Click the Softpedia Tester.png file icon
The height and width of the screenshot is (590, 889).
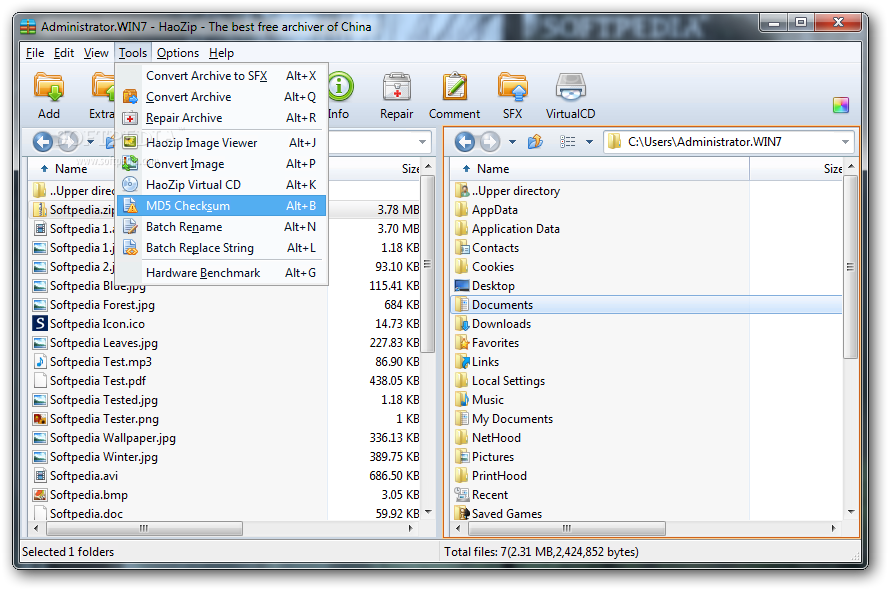pyautogui.click(x=40, y=419)
